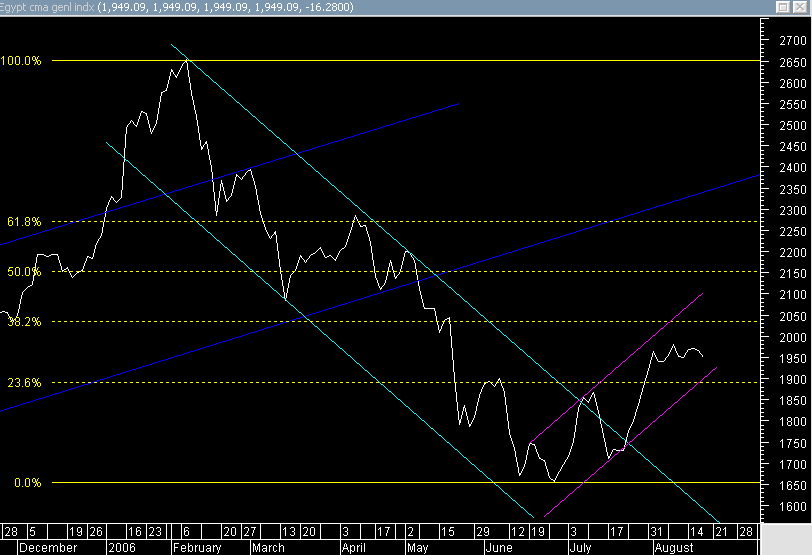Select the 0.0% Fibonacci level label
The width and height of the screenshot is (812, 555).
[27, 483]
